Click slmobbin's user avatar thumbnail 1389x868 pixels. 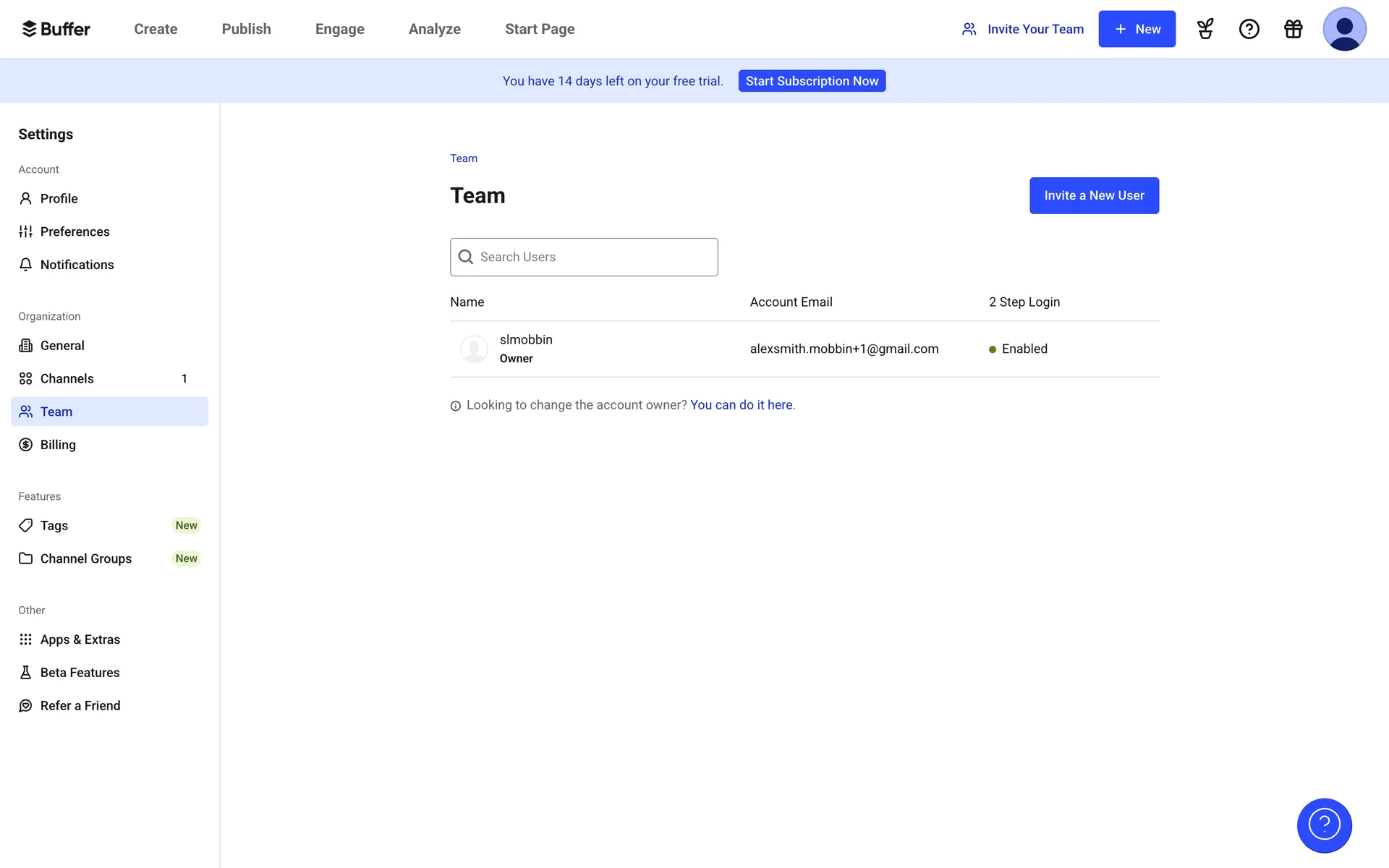pos(474,349)
